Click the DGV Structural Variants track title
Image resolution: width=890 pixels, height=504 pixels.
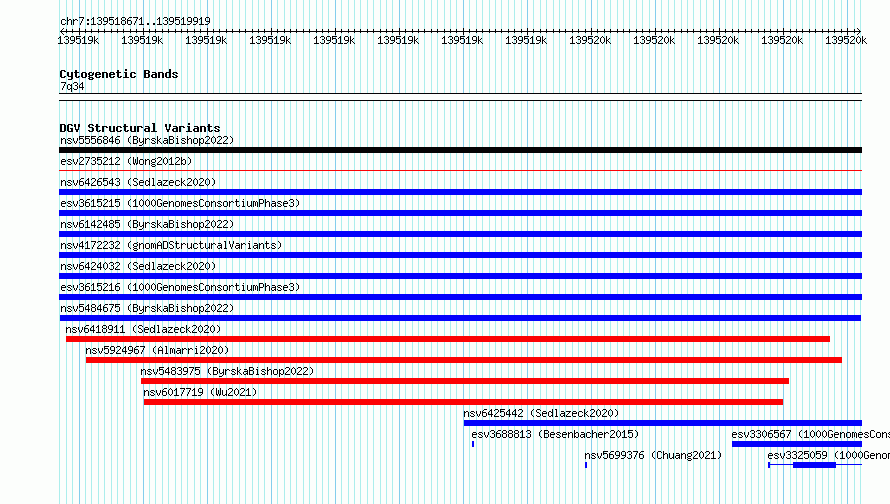[x=140, y=128]
